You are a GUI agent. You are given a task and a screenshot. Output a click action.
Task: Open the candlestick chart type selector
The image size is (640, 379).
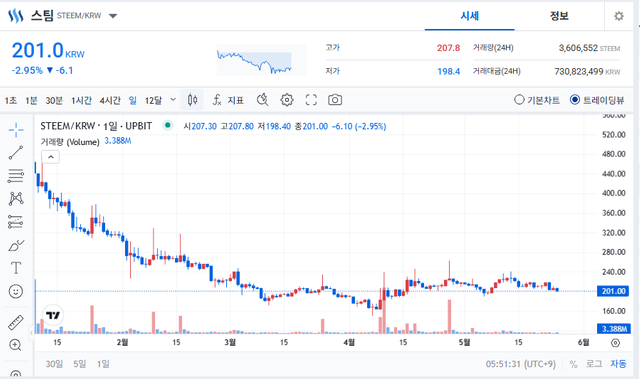193,100
